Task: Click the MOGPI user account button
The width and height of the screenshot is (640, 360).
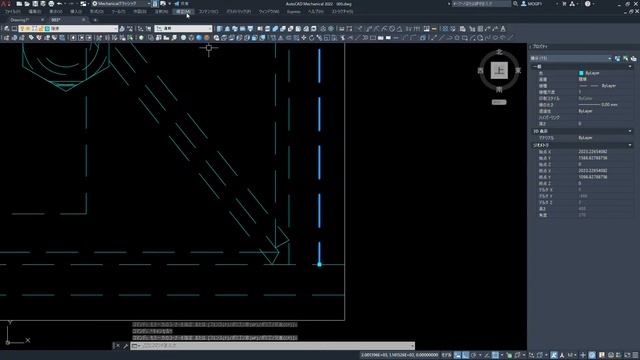Action: (x=532, y=4)
